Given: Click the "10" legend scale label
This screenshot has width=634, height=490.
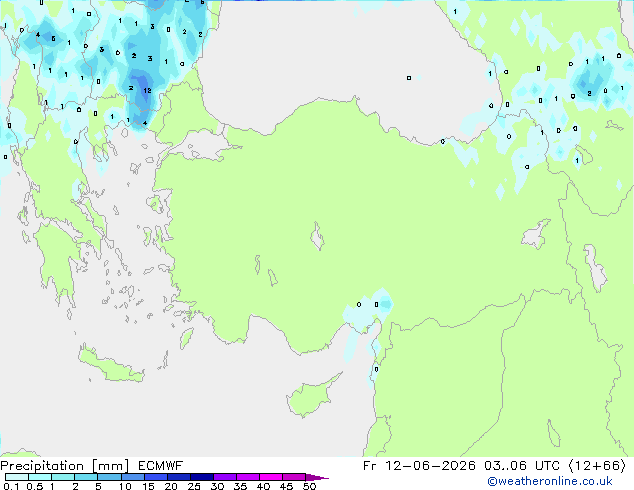Looking at the screenshot, I should point(125,486).
